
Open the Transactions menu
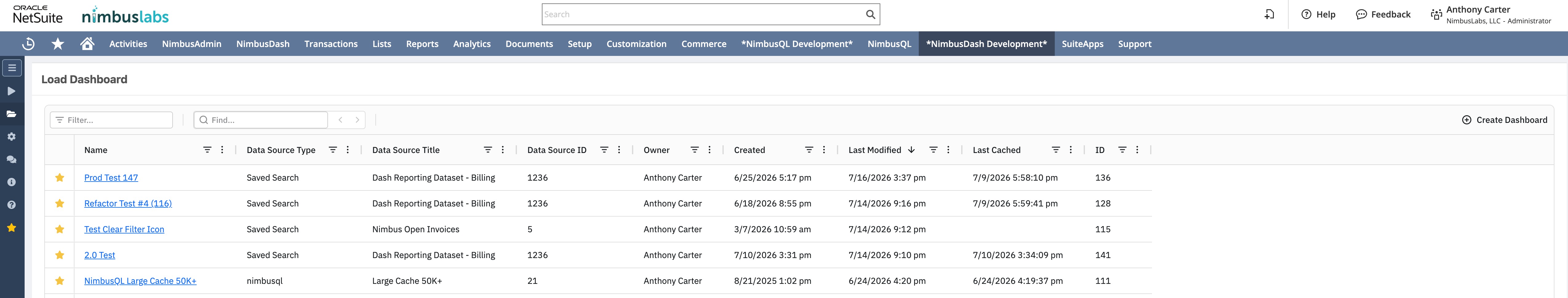tap(331, 44)
